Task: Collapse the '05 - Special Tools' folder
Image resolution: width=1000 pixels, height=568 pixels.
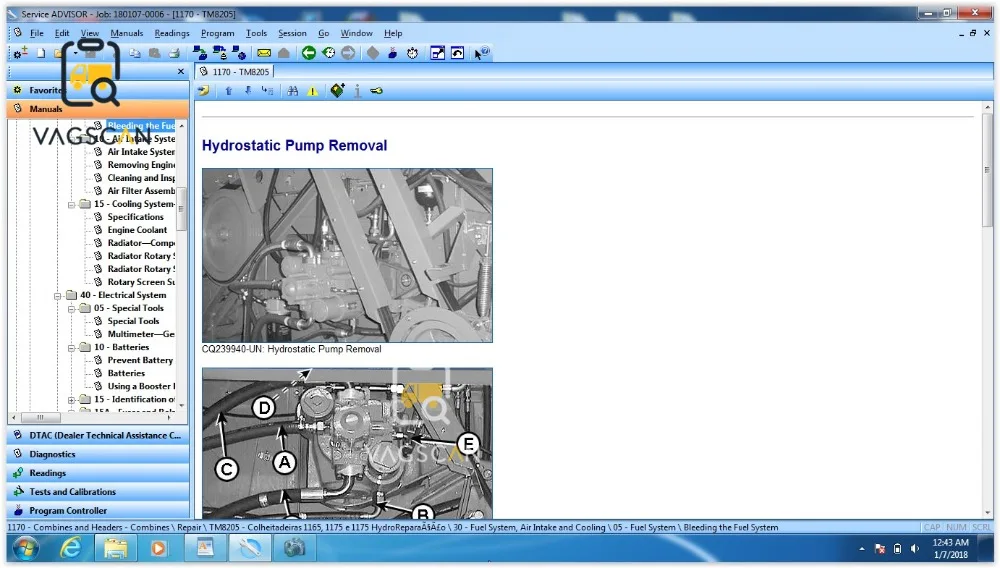Action: [71, 309]
